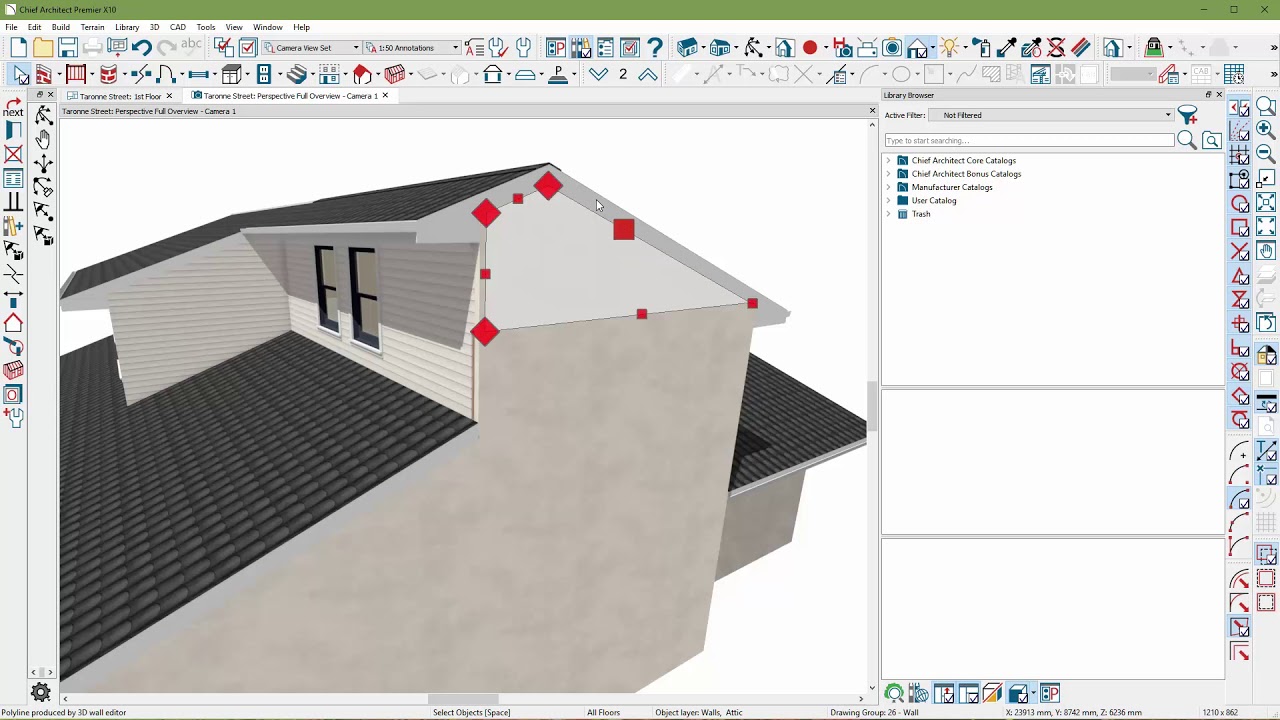This screenshot has width=1280, height=720.
Task: Open the Build menu
Action: (x=61, y=27)
